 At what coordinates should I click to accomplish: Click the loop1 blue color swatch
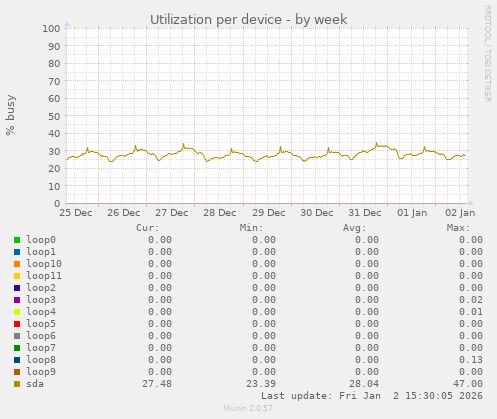click(17, 252)
